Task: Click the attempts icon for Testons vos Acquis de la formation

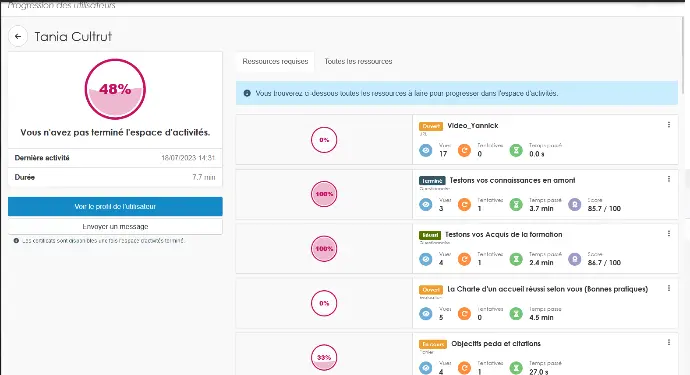Action: [x=464, y=259]
